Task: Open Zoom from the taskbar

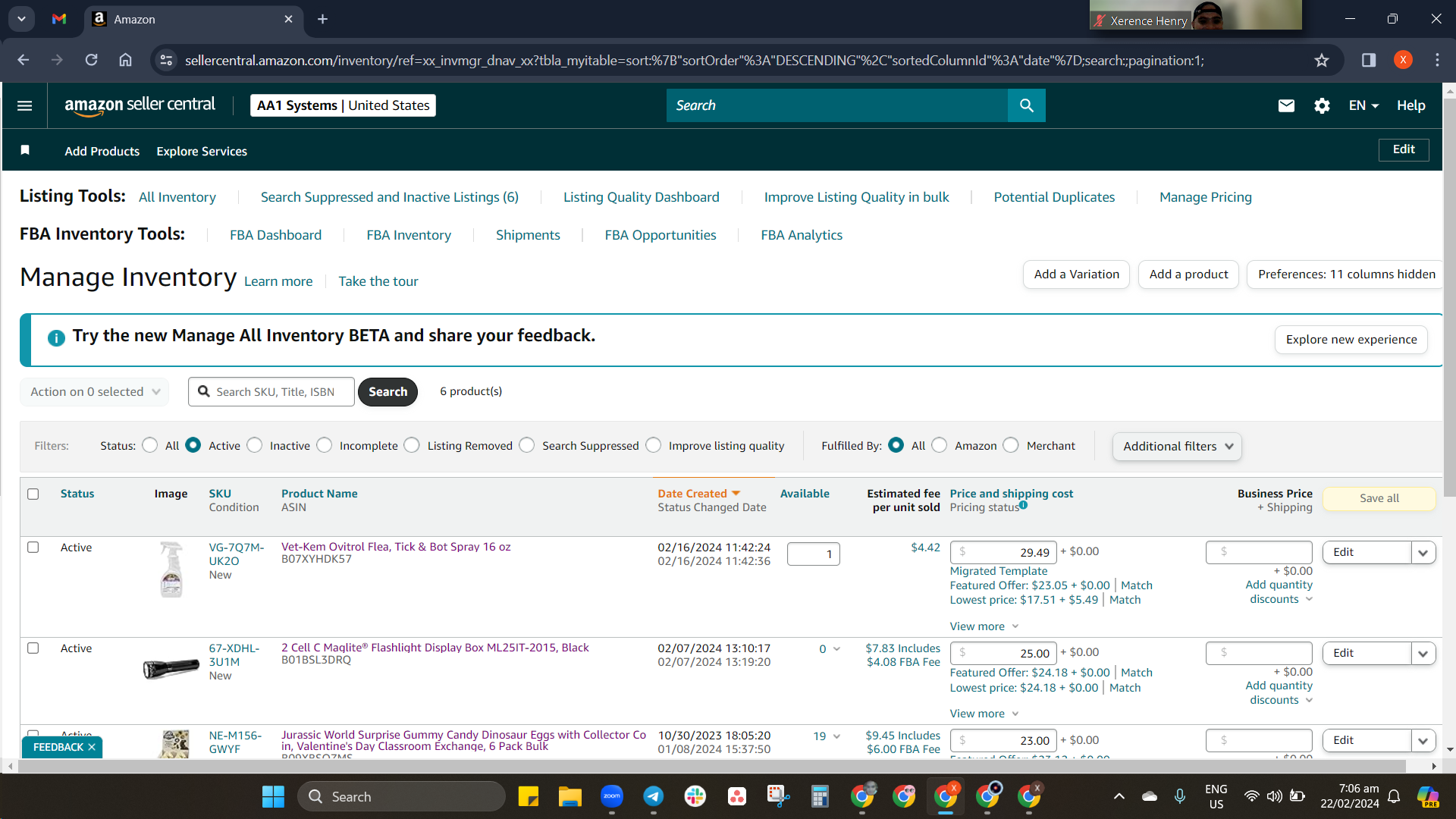Action: pyautogui.click(x=611, y=796)
